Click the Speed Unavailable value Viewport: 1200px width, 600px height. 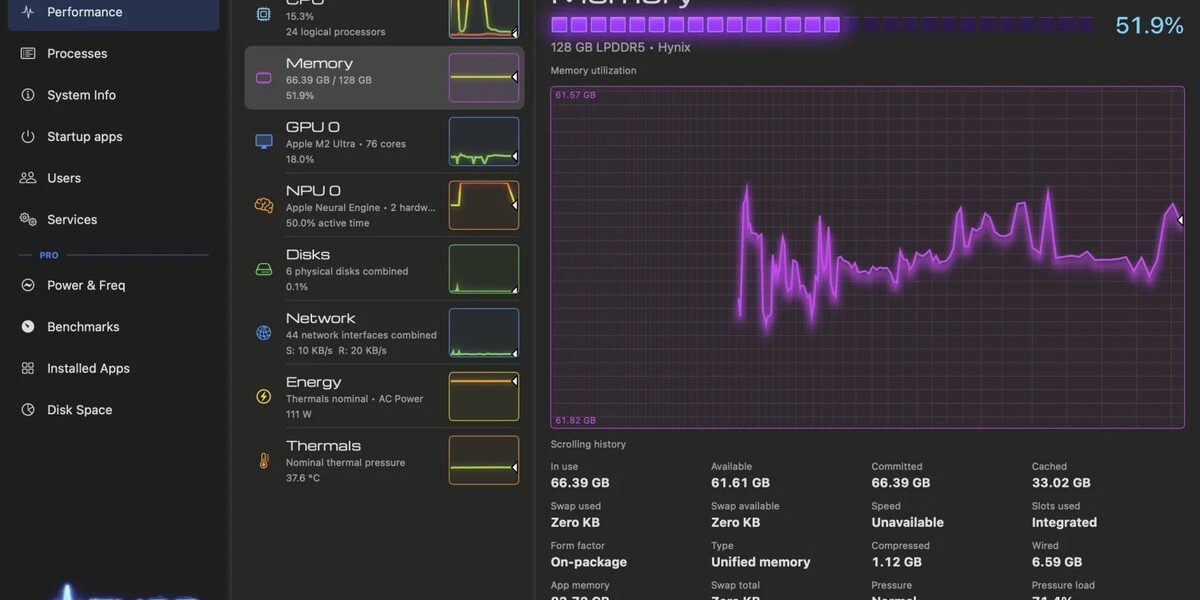[x=908, y=522]
